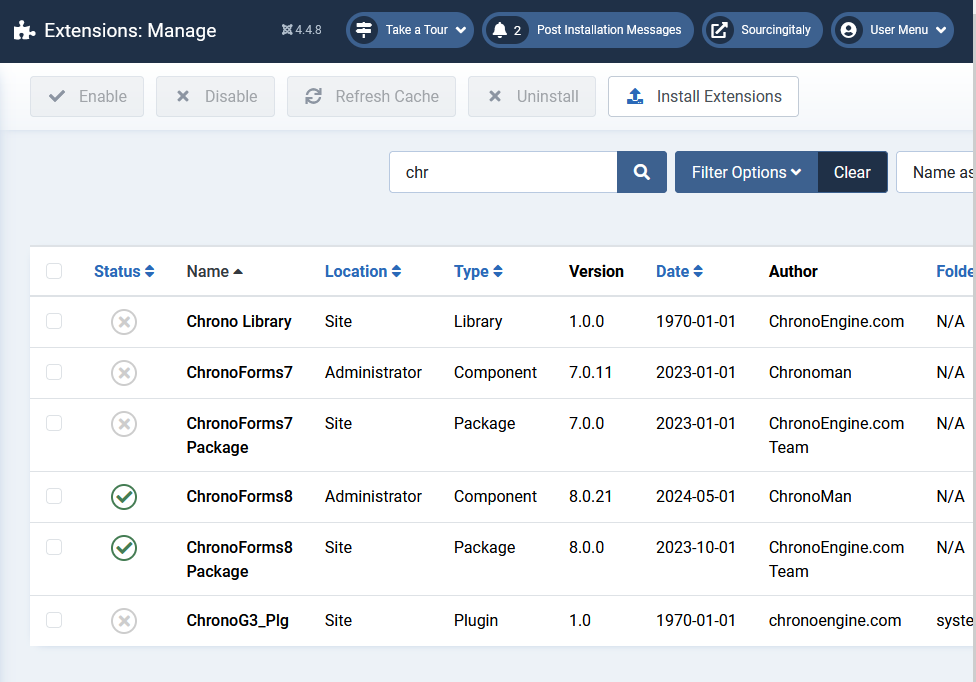The image size is (976, 682).
Task: Open Post Installation Messages
Action: click(588, 30)
